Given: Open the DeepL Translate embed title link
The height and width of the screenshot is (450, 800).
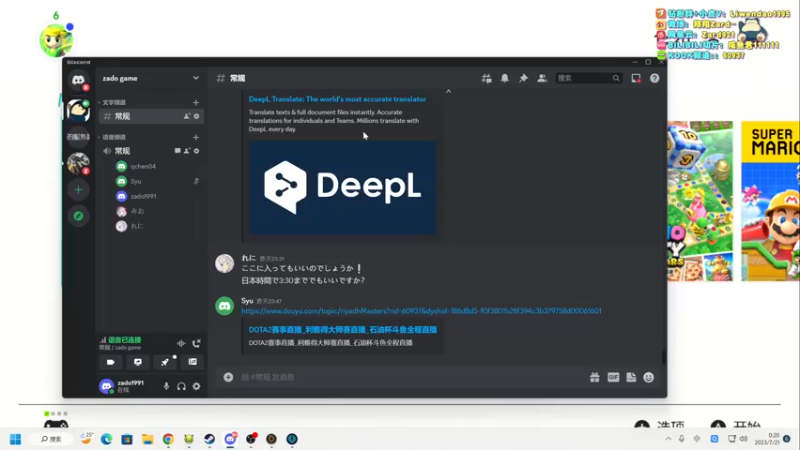Looking at the screenshot, I should click(x=337, y=99).
